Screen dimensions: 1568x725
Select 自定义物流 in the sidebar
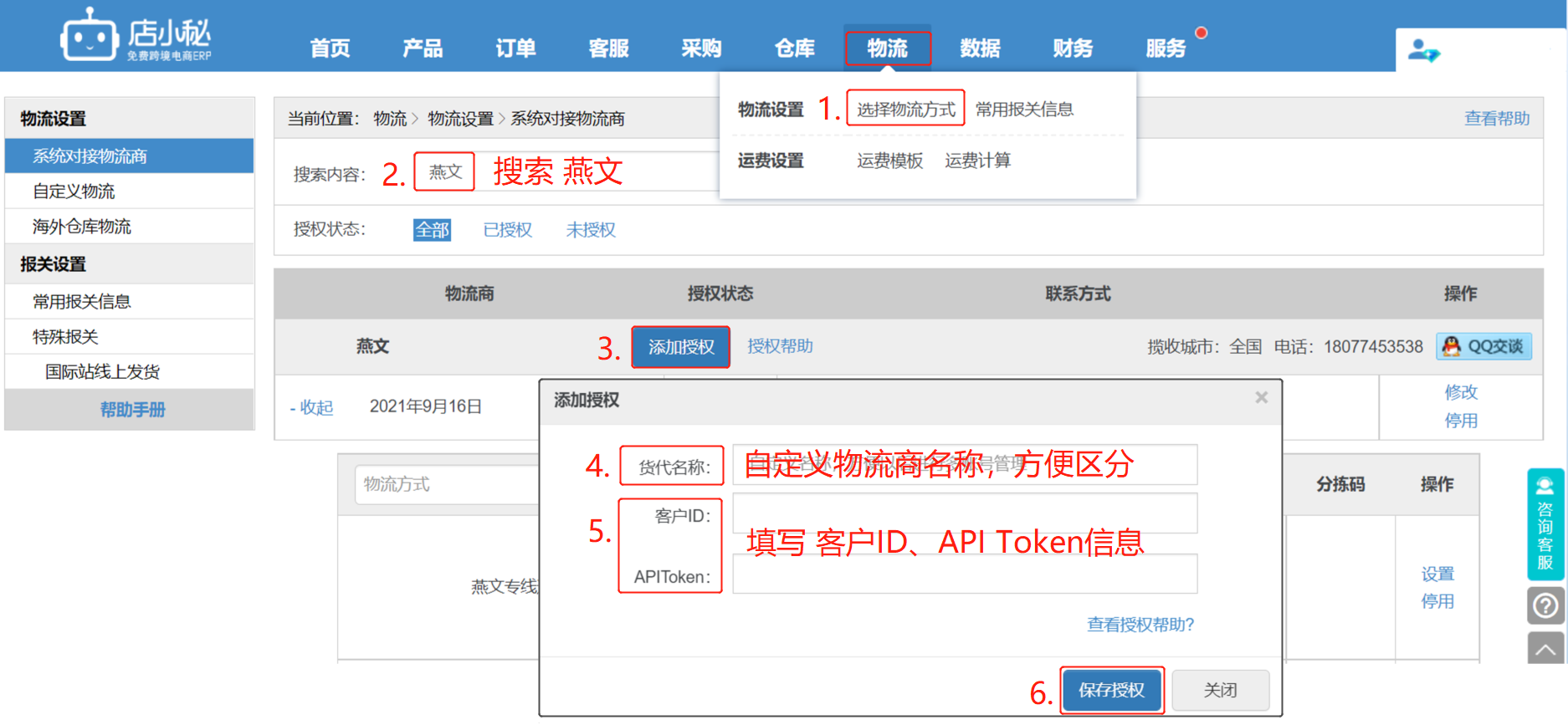(x=129, y=191)
